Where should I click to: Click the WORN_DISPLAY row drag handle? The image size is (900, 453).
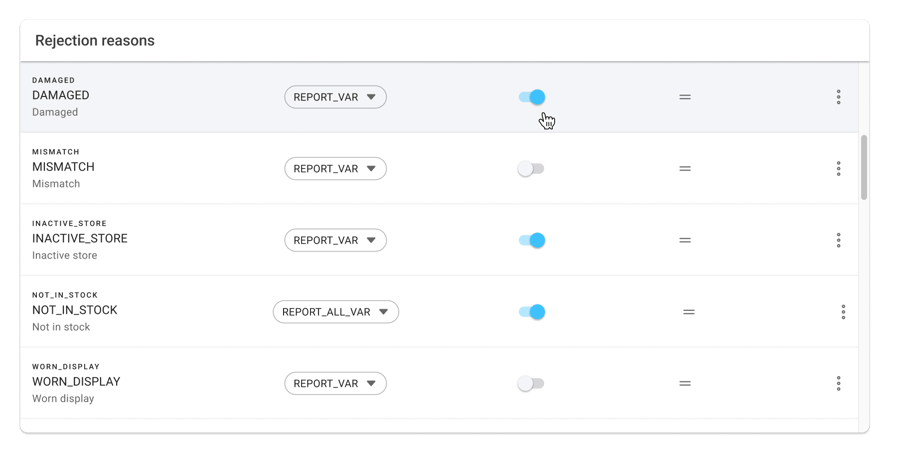click(x=685, y=383)
